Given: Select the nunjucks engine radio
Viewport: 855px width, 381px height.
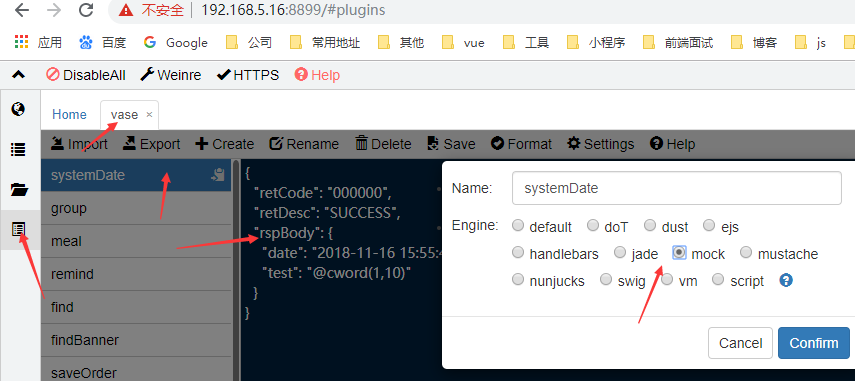Looking at the screenshot, I should [518, 280].
